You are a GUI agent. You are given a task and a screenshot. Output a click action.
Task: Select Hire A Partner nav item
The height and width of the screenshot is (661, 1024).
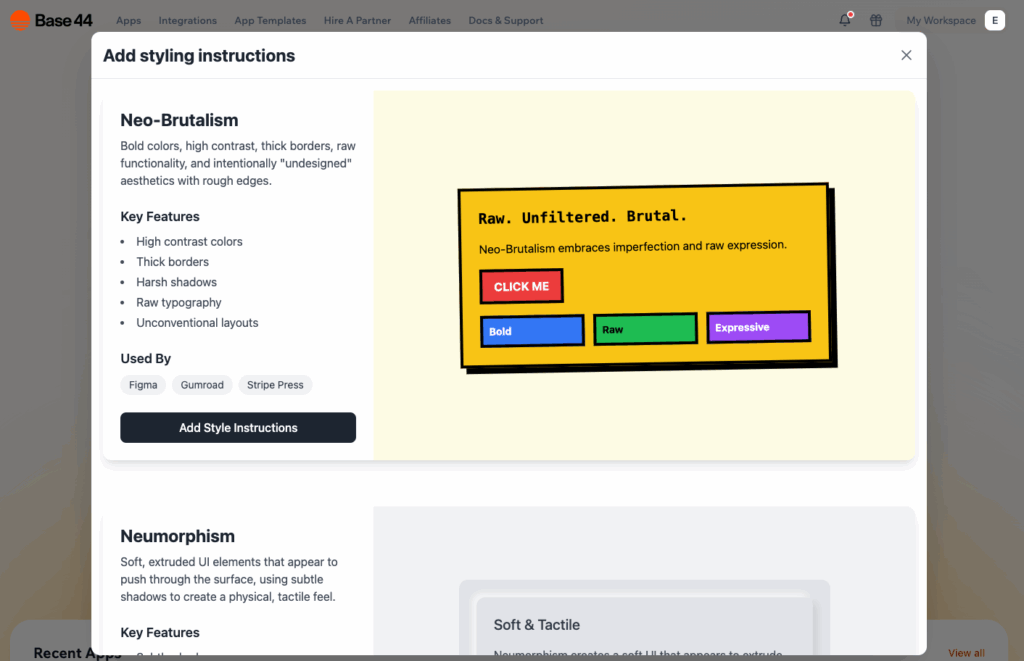click(357, 20)
